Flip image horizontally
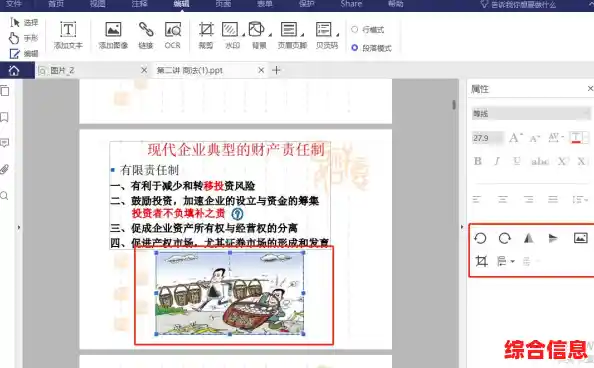 coord(529,238)
